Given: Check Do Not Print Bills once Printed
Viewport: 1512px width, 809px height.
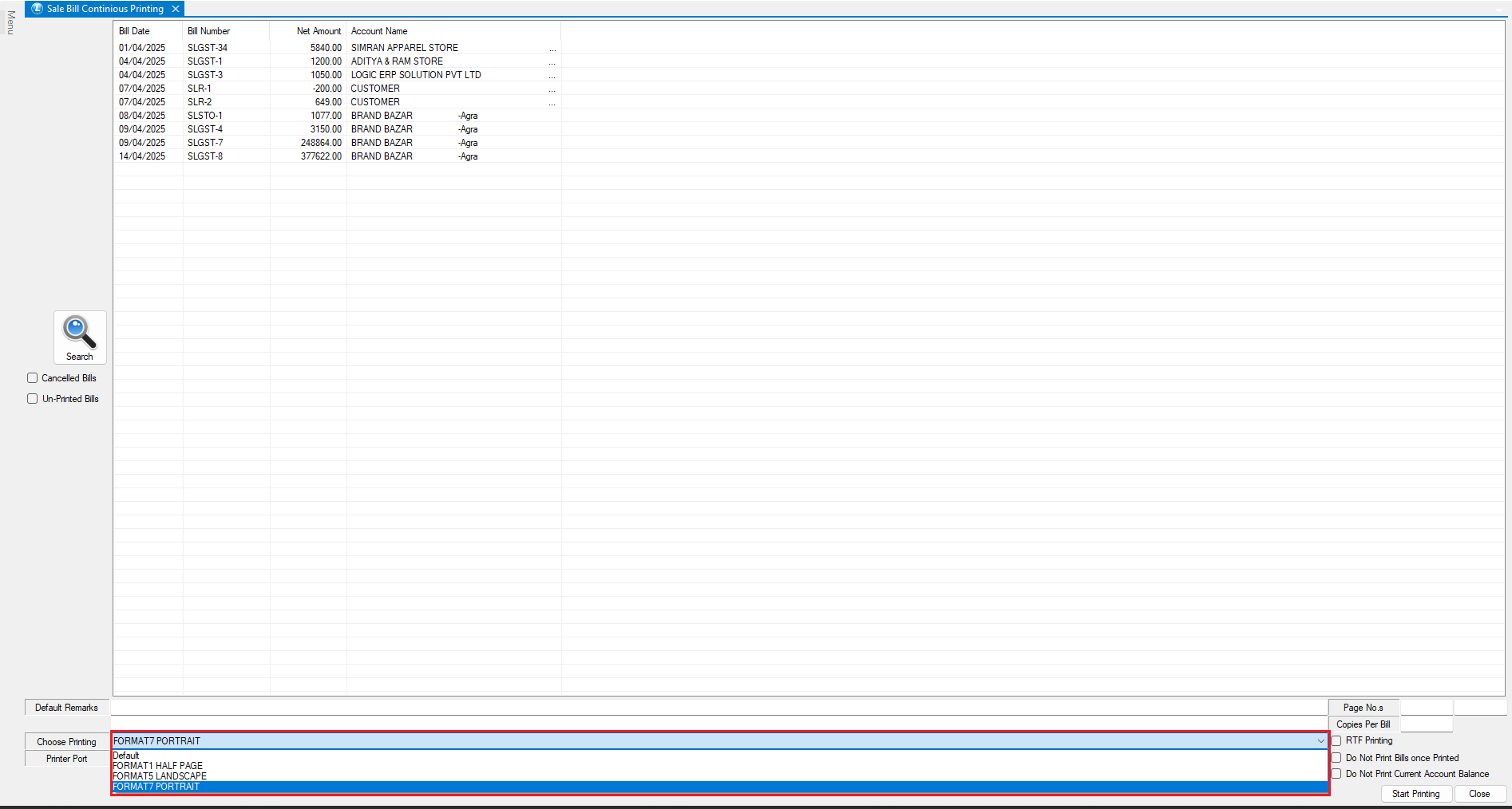Looking at the screenshot, I should [1336, 758].
